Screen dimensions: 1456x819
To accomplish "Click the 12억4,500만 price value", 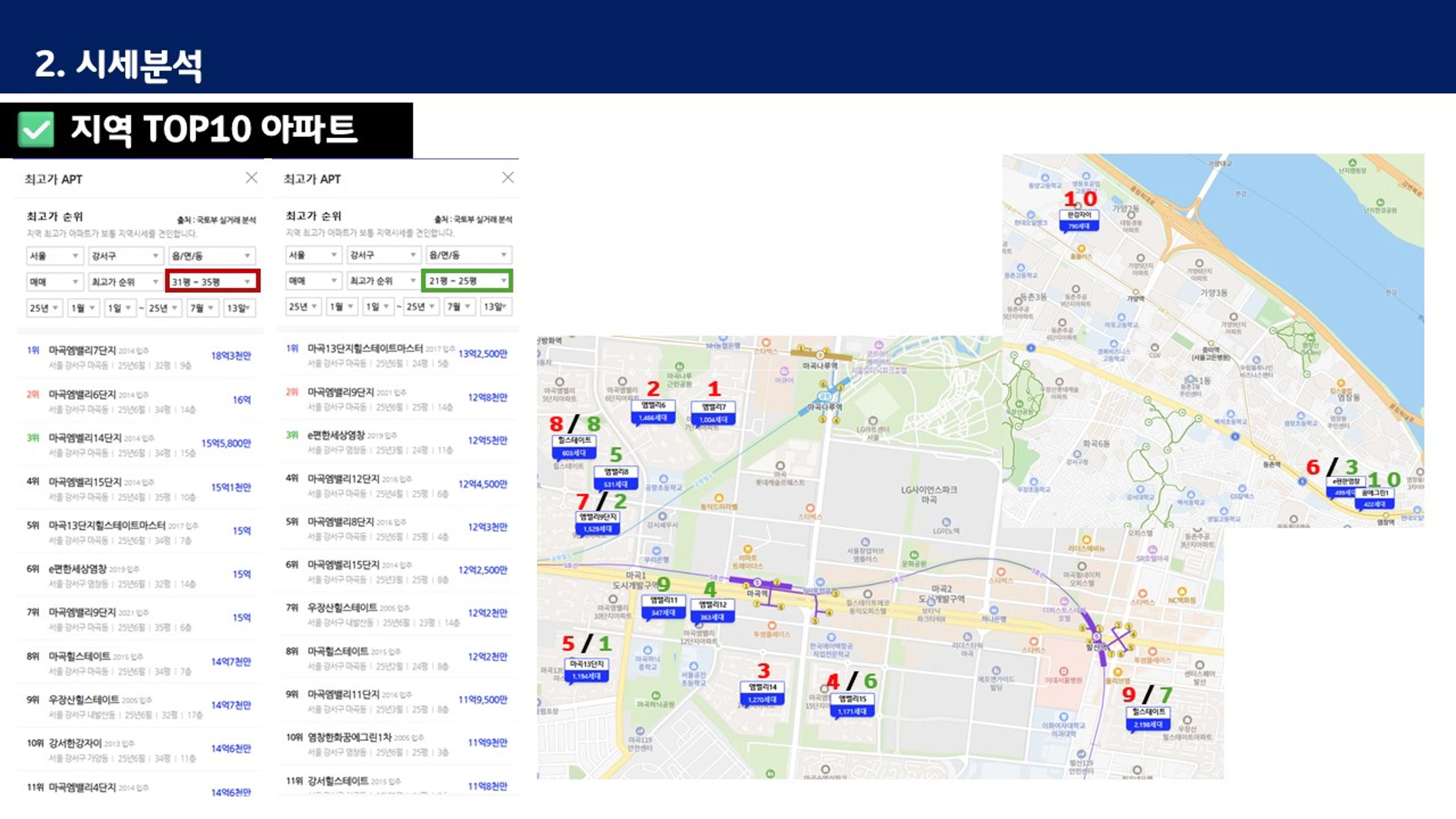I will tap(483, 484).
